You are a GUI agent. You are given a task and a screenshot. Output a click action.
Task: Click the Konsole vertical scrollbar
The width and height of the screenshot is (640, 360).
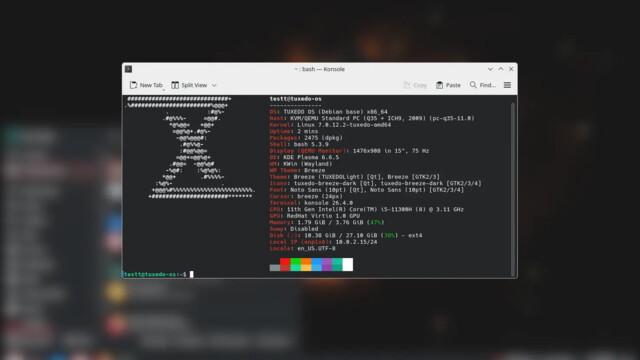click(513, 189)
